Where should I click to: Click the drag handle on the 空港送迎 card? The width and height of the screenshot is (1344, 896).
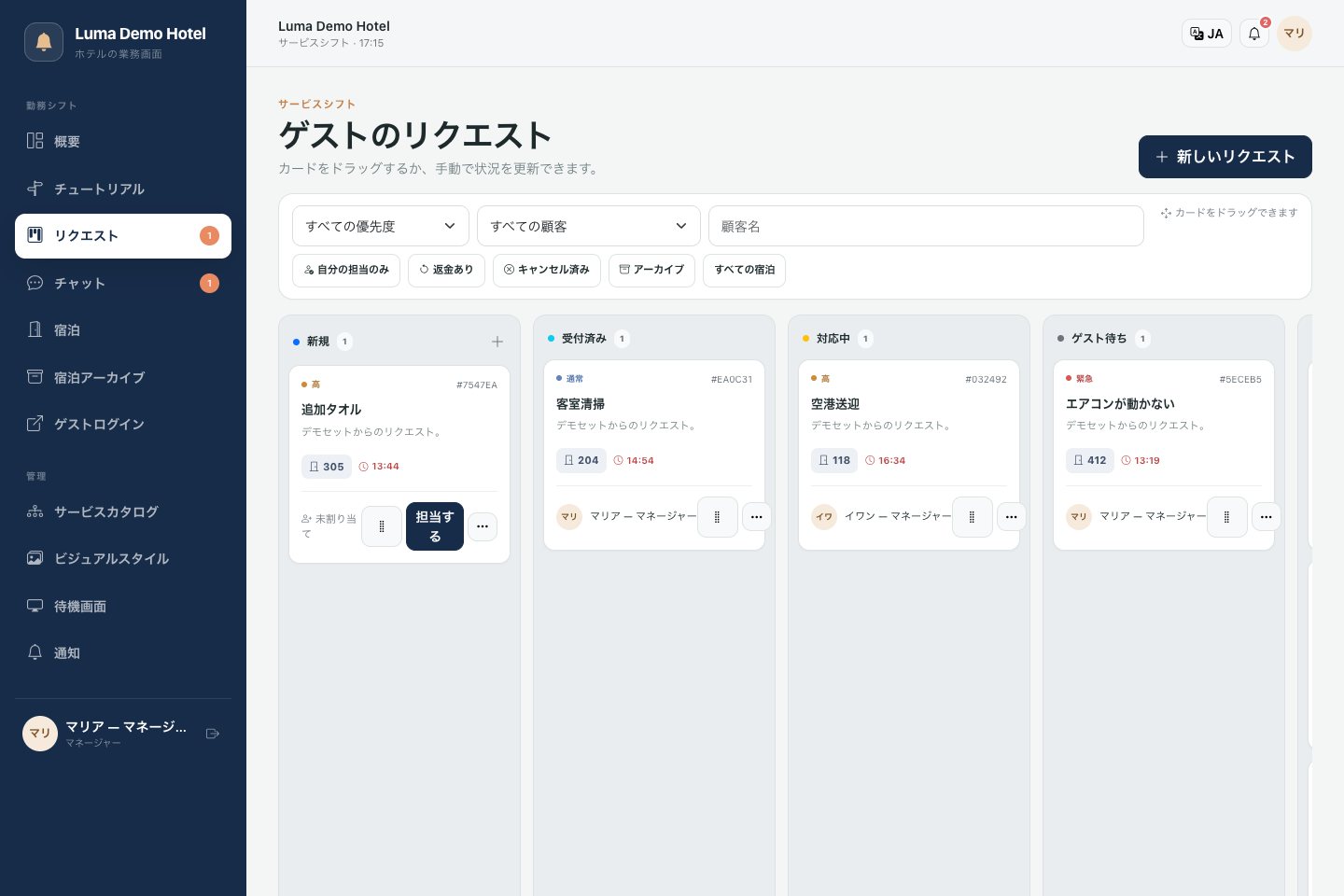(x=973, y=517)
